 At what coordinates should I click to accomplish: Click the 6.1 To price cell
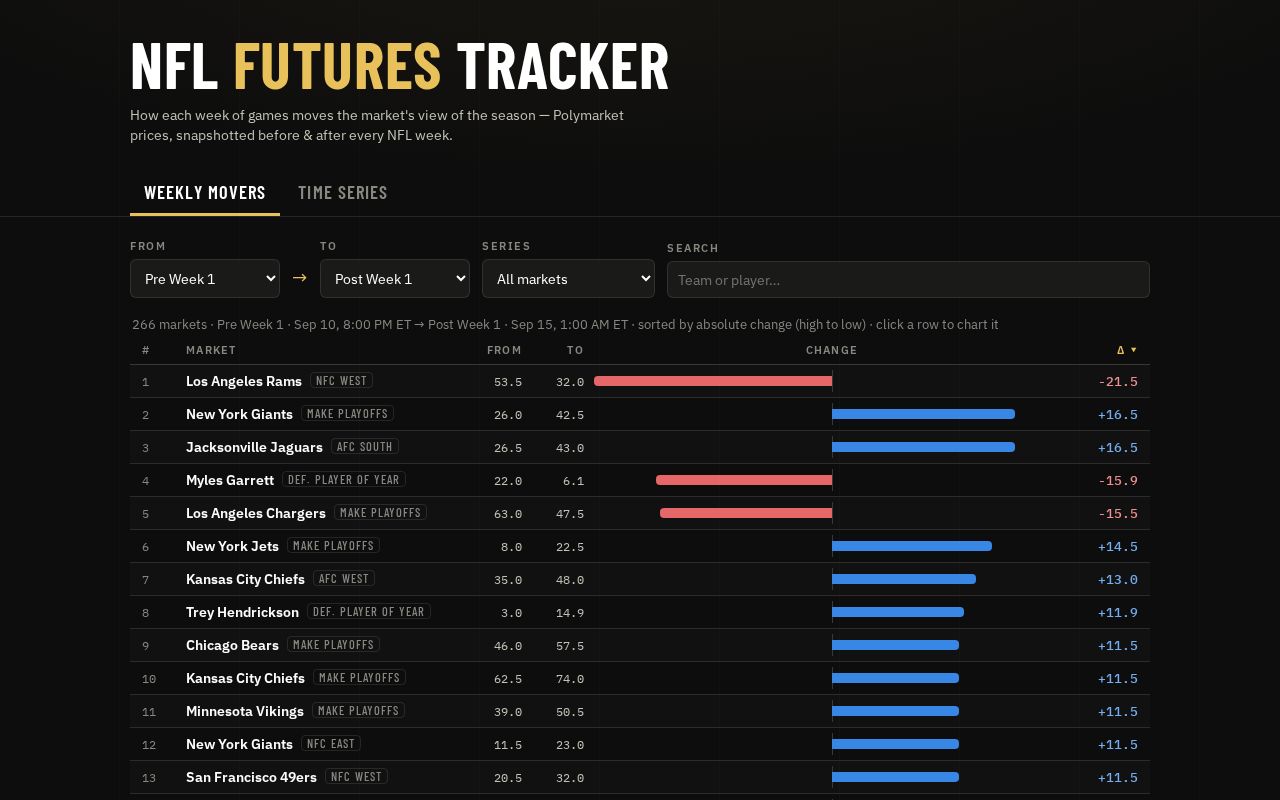coord(573,481)
